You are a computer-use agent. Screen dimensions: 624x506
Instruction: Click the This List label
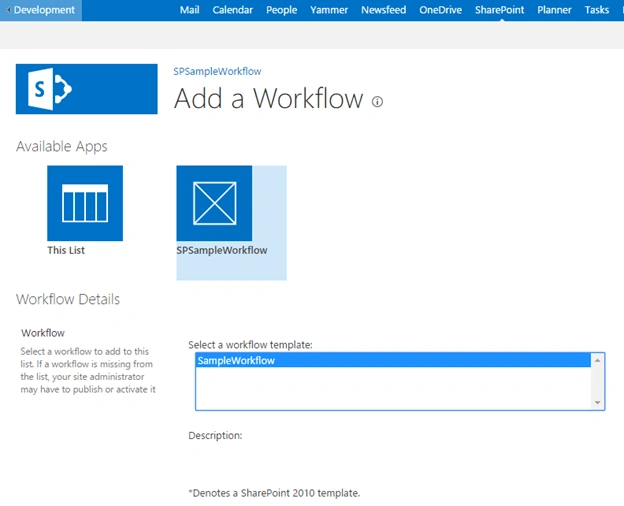pos(66,250)
